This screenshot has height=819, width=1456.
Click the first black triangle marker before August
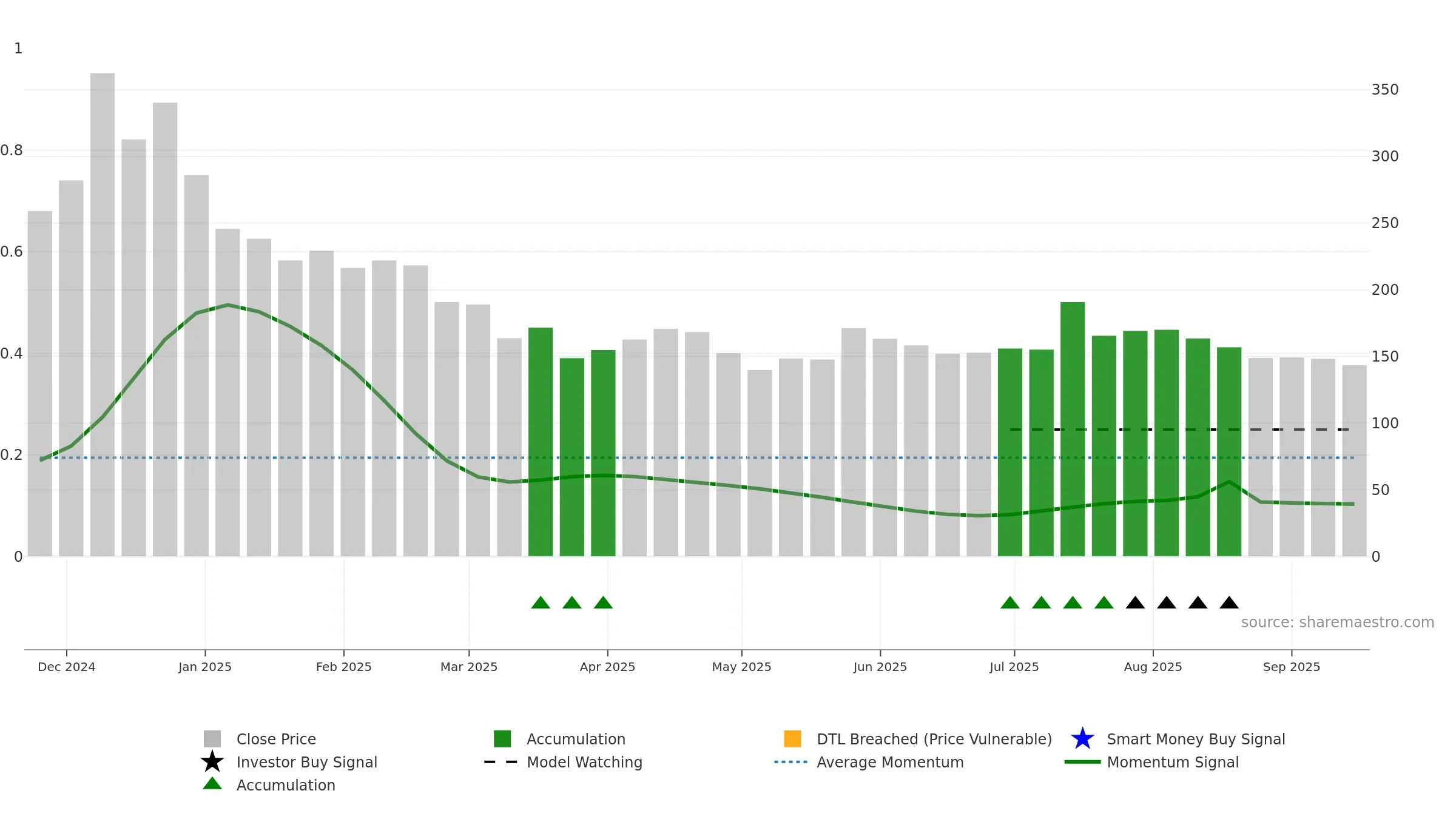1135,602
